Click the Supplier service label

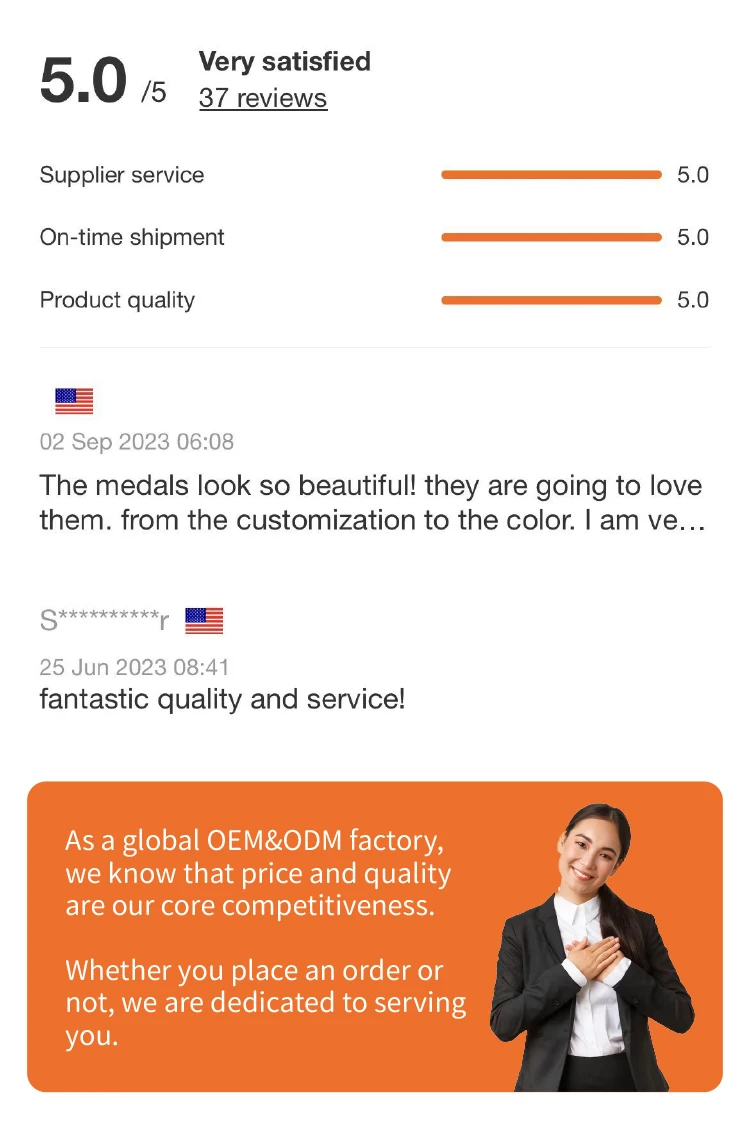[121, 175]
